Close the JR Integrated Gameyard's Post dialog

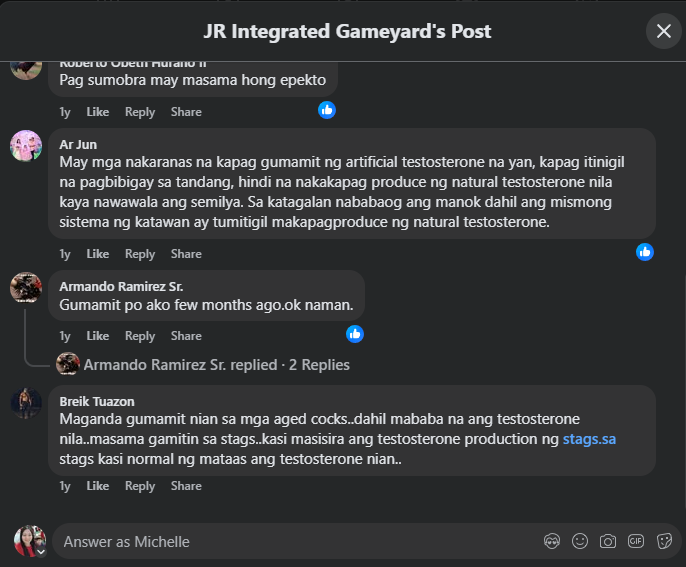pyautogui.click(x=663, y=31)
